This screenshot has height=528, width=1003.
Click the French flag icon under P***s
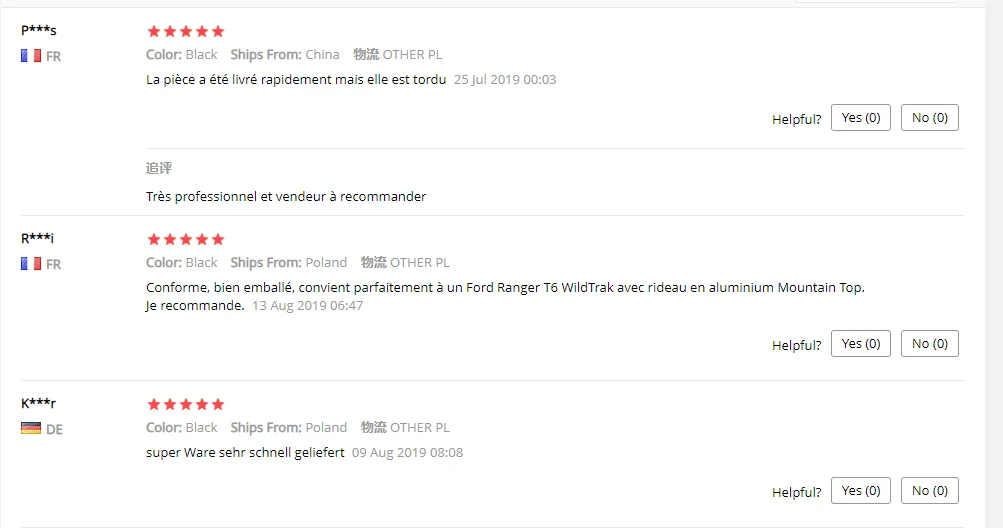pos(31,56)
